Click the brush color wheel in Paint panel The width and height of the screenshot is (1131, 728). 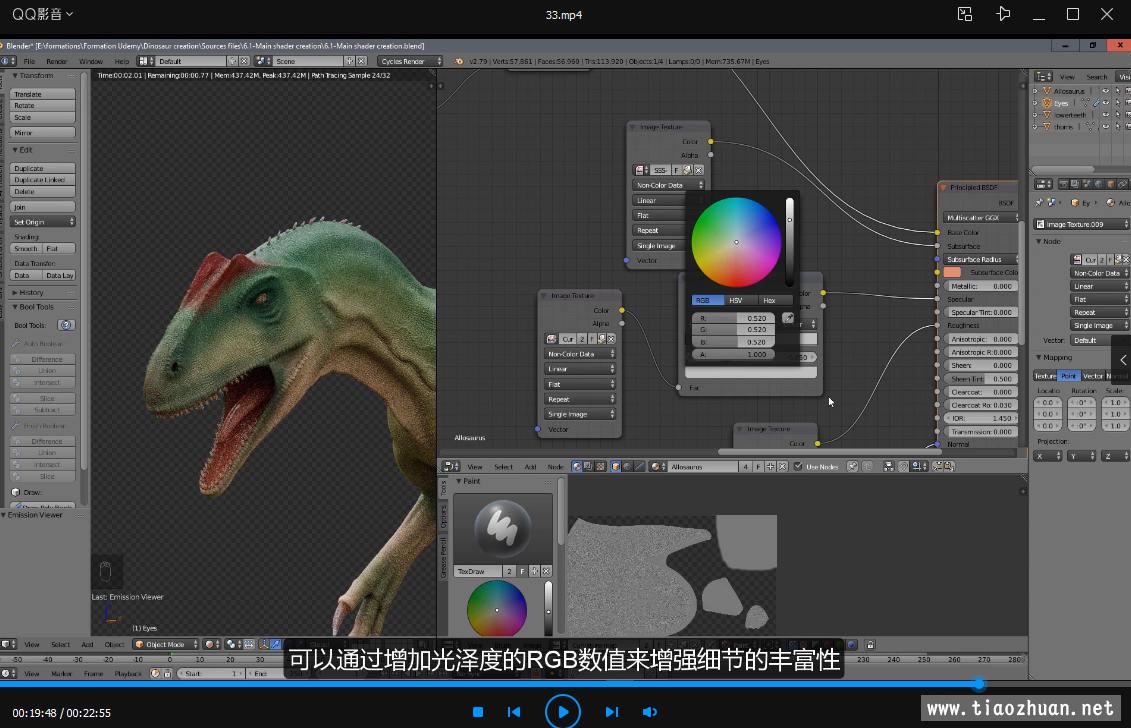tap(497, 610)
